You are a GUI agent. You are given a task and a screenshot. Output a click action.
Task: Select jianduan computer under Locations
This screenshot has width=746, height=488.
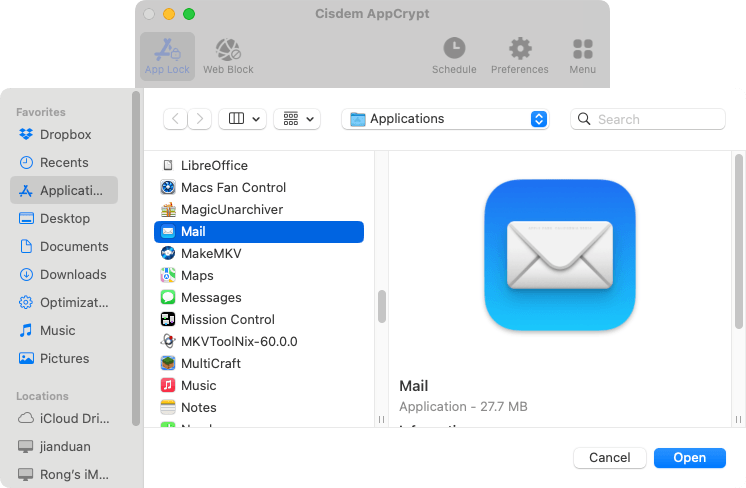[x=64, y=447]
